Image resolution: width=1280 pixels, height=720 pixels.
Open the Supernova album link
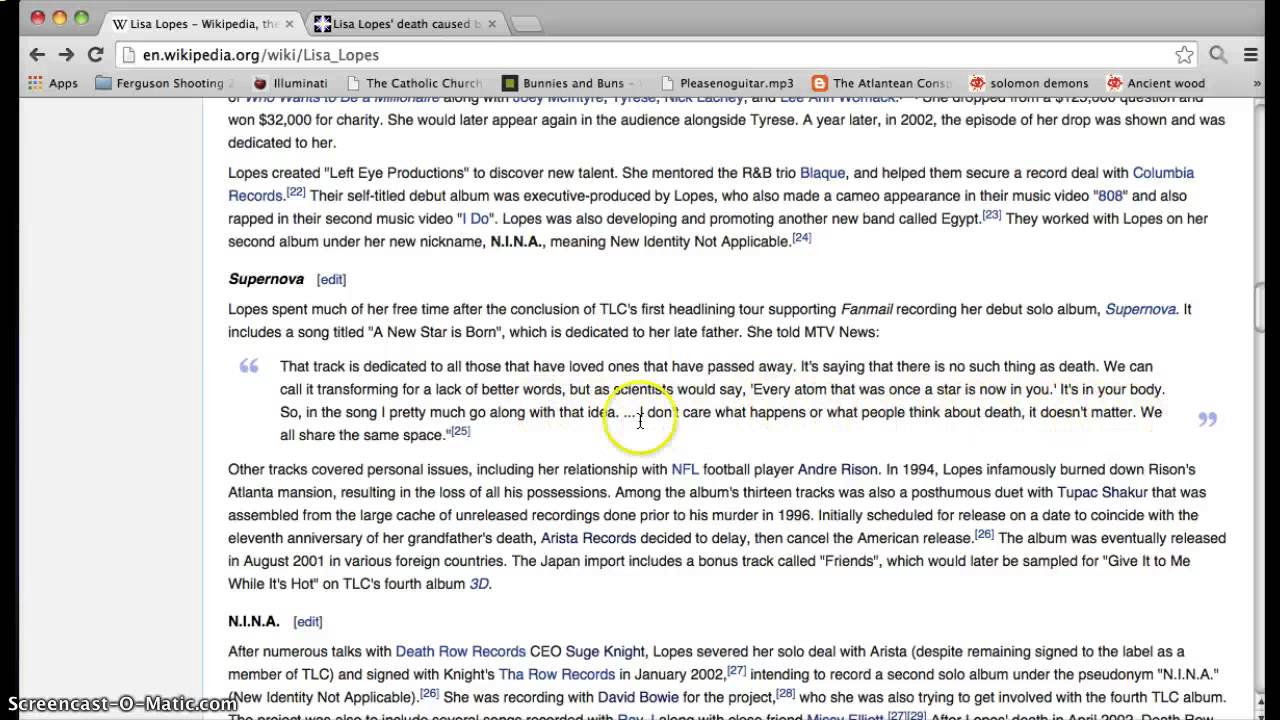[1140, 310]
